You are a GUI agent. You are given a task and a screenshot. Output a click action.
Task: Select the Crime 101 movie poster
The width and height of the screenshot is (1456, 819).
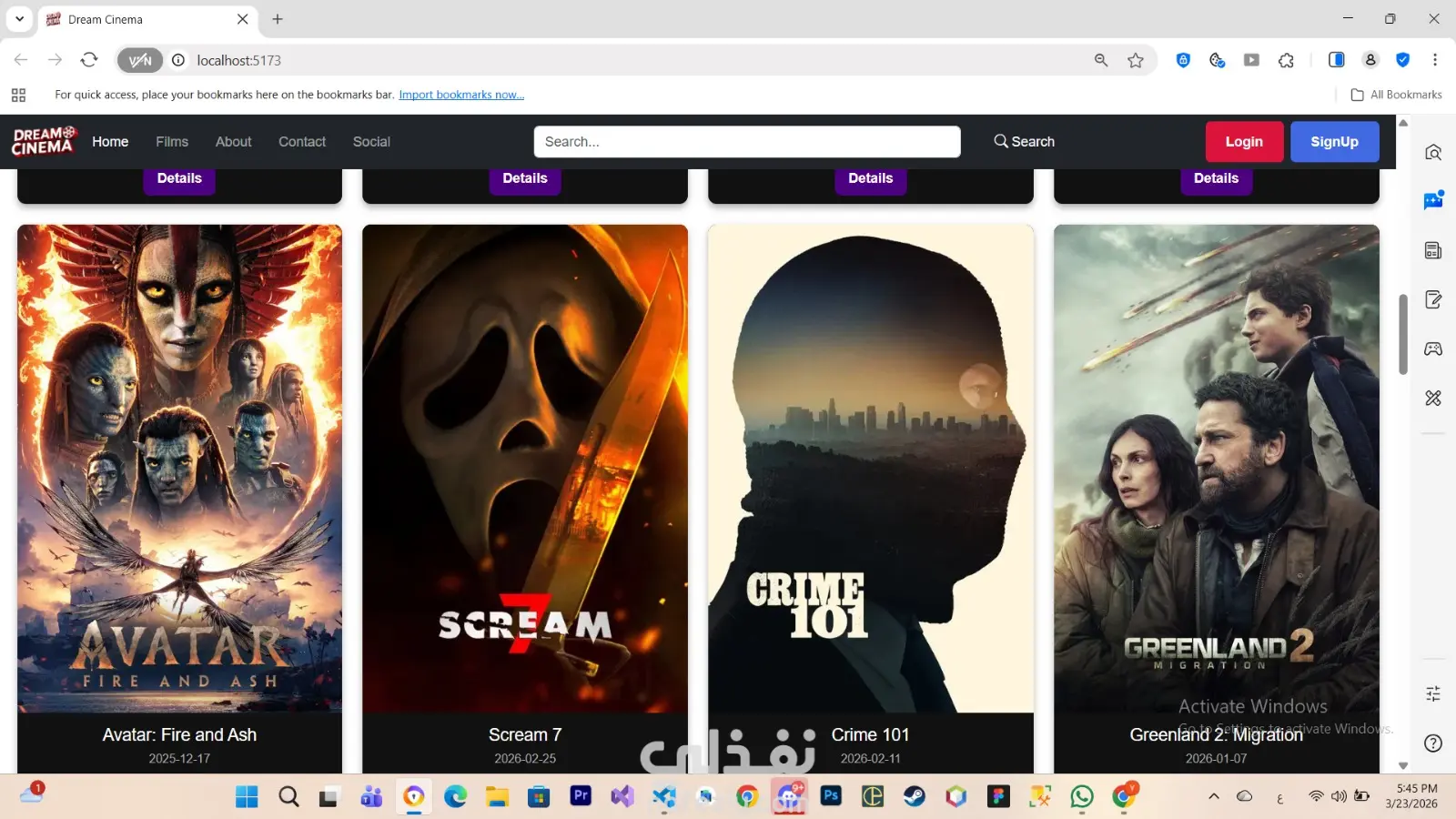[x=871, y=469]
